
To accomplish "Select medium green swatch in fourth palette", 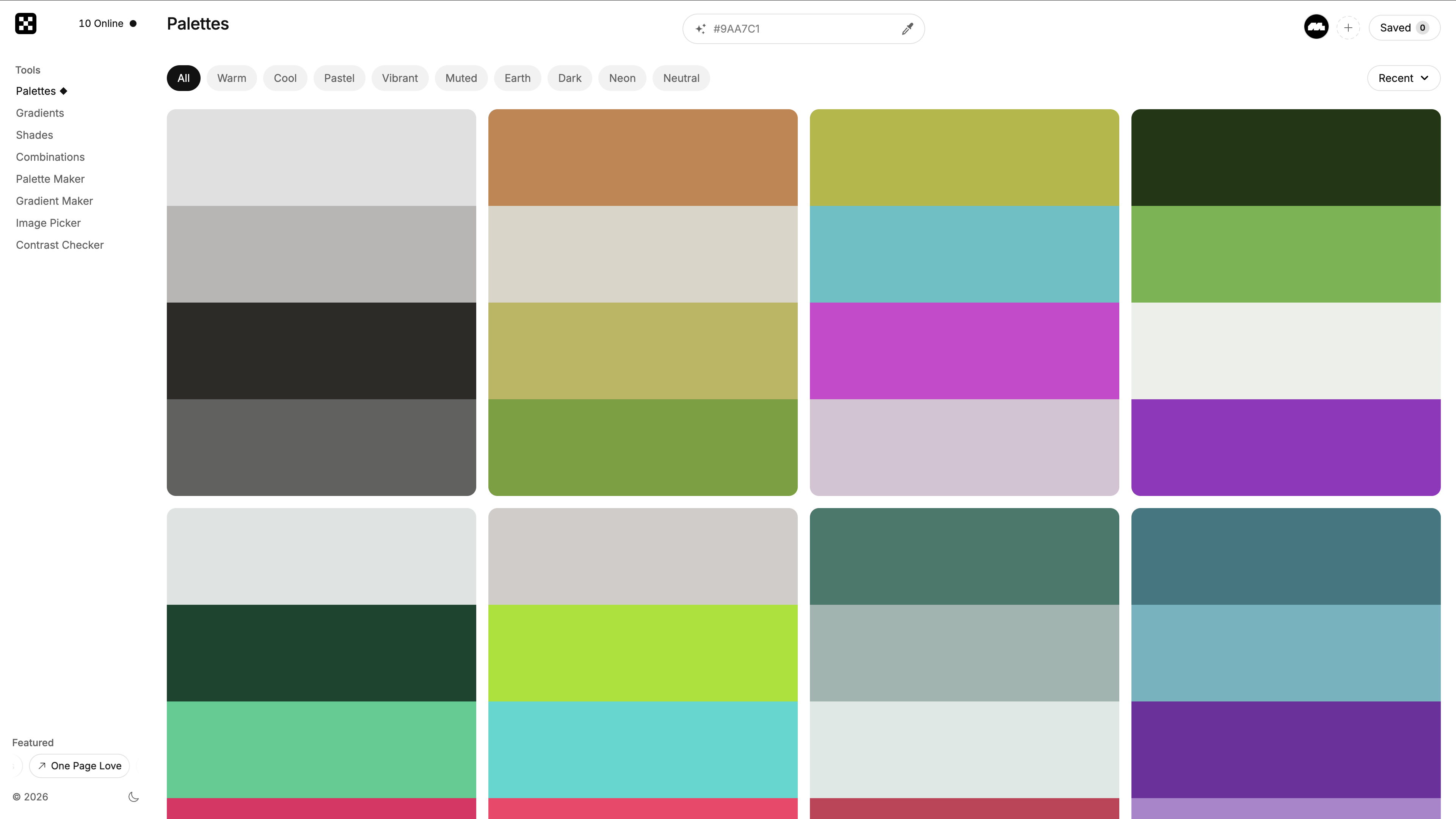I will click(x=1286, y=254).
